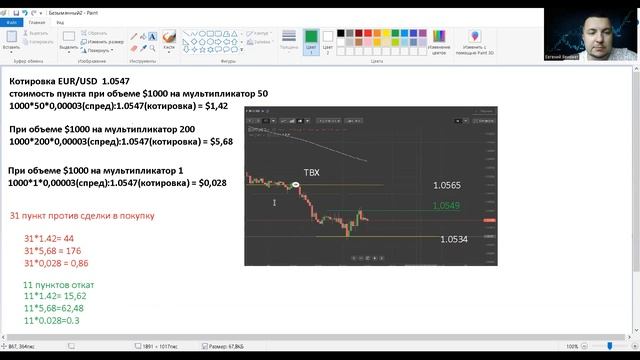
Task: Click the price label 1.0565 on the chart
Action: point(447,185)
